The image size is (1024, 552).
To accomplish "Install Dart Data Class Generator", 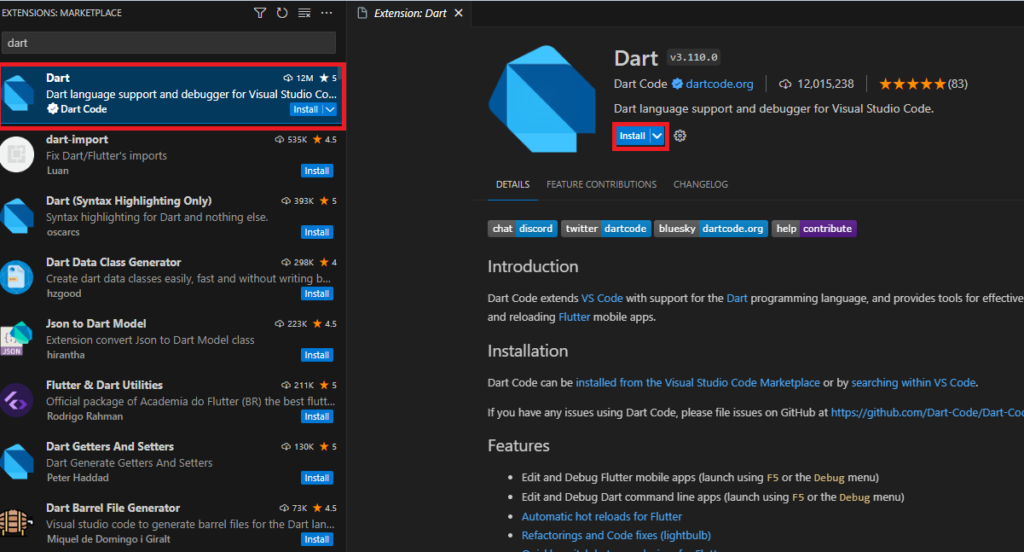I will [x=317, y=293].
